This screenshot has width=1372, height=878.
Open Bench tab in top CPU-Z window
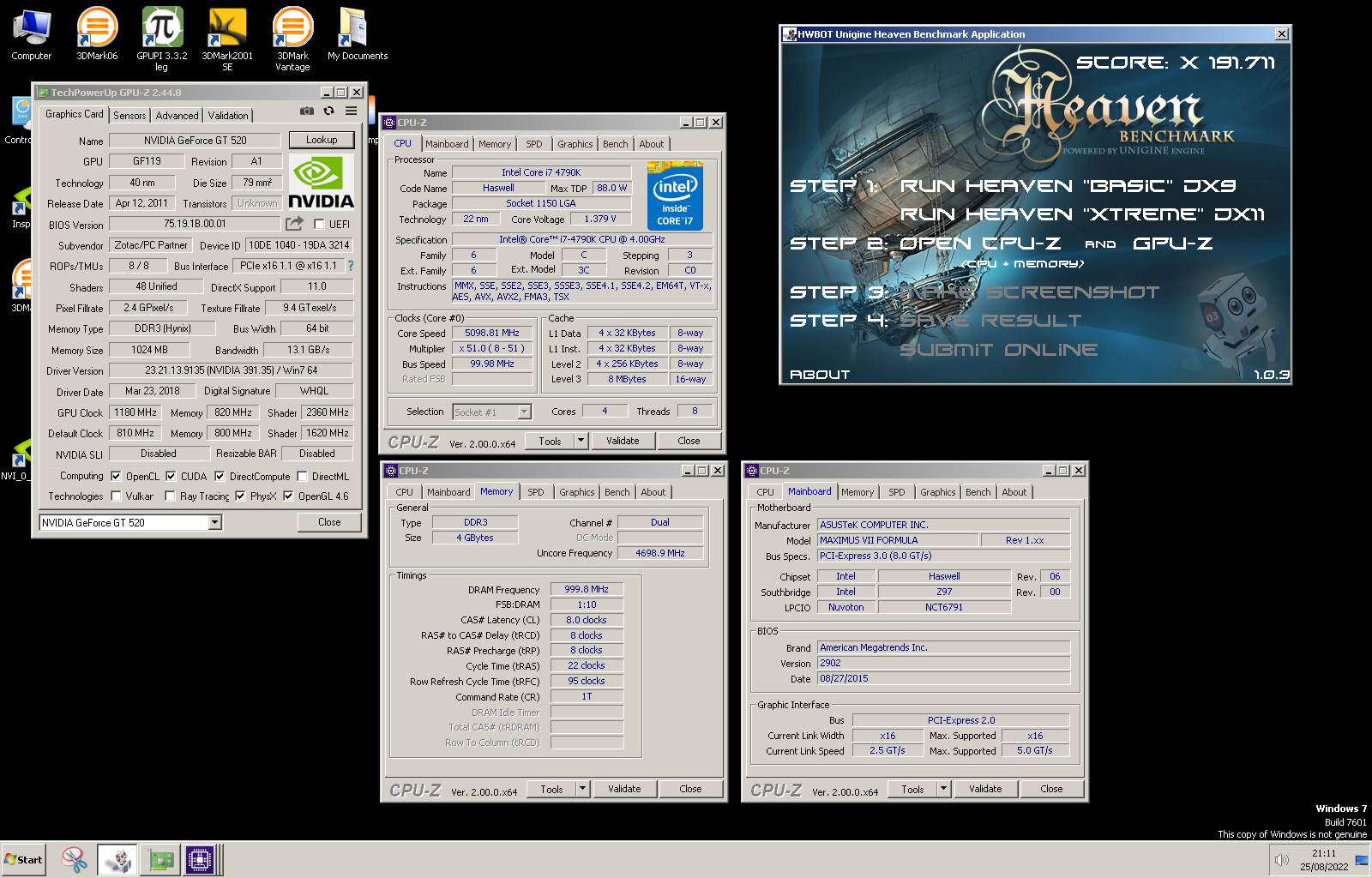(615, 144)
